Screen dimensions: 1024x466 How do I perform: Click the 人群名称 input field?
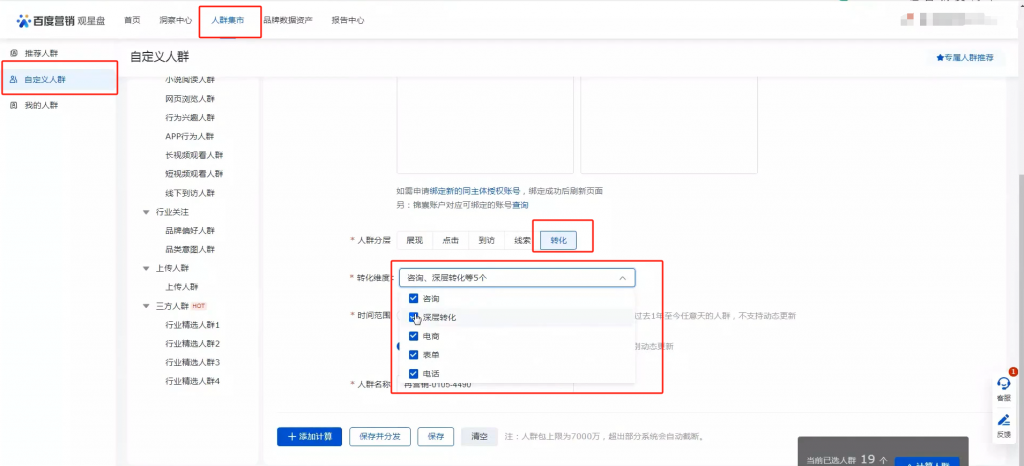point(485,384)
